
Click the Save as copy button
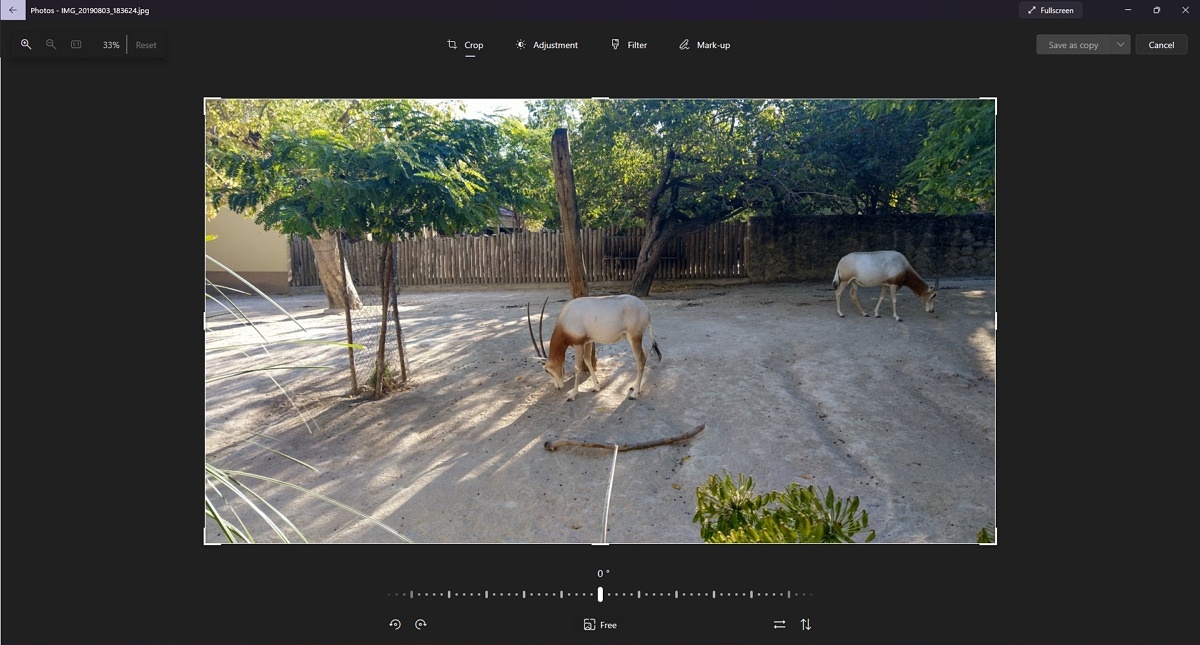[x=1073, y=45]
